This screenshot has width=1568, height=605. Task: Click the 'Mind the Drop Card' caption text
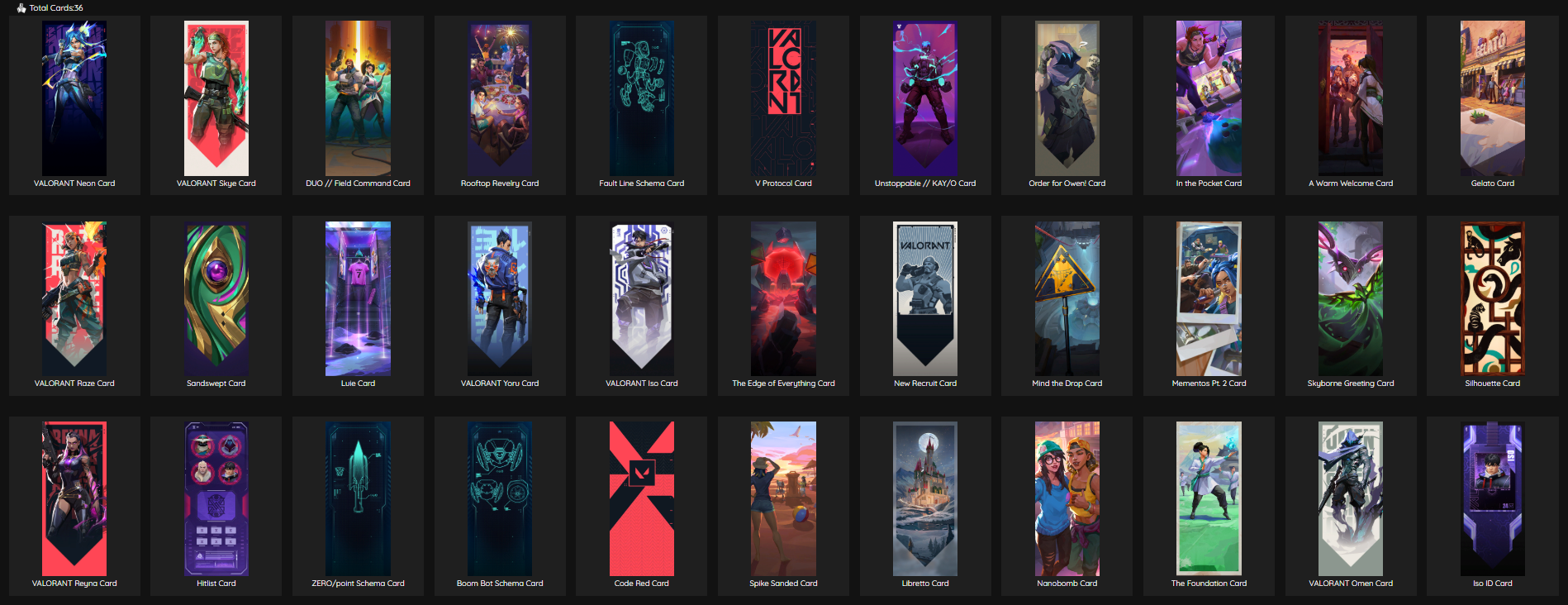coord(1067,383)
